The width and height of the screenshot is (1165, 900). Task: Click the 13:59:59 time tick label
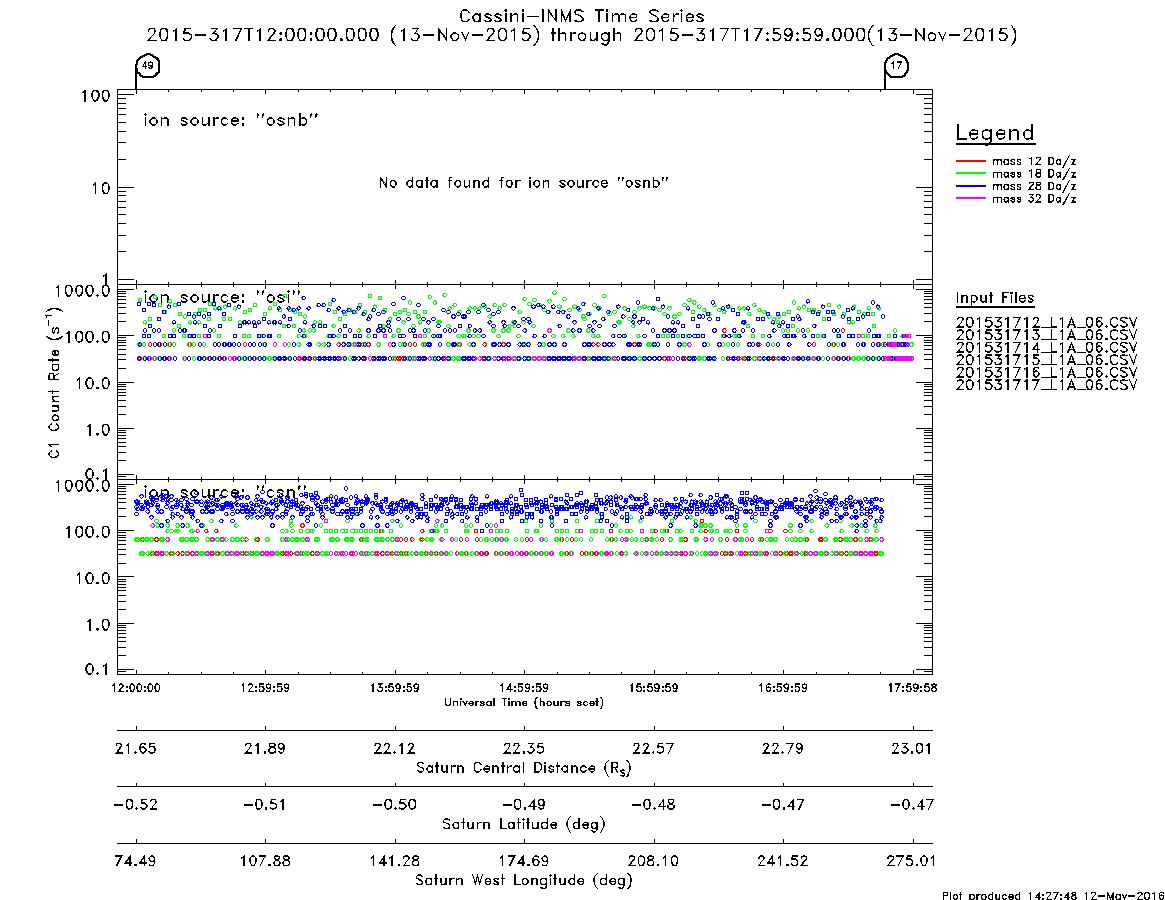click(395, 688)
